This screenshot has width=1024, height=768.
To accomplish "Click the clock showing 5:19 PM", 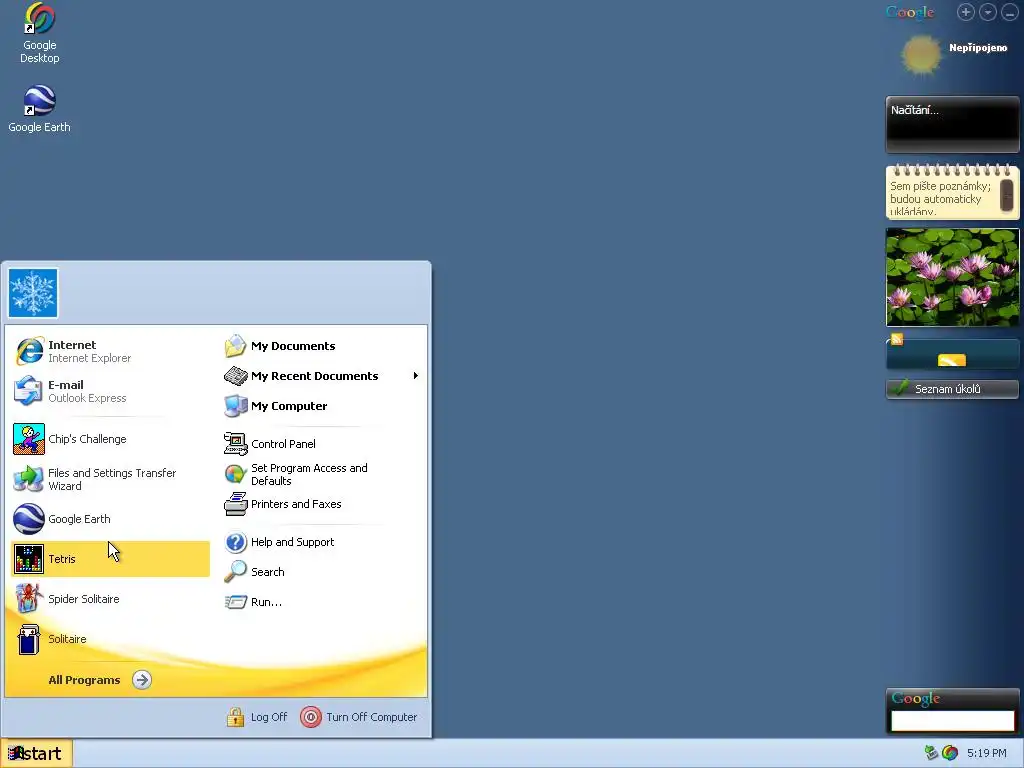I will point(987,753).
